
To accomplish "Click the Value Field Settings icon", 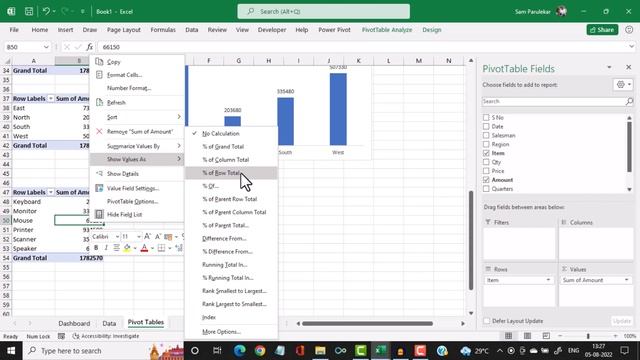I will [x=99, y=188].
